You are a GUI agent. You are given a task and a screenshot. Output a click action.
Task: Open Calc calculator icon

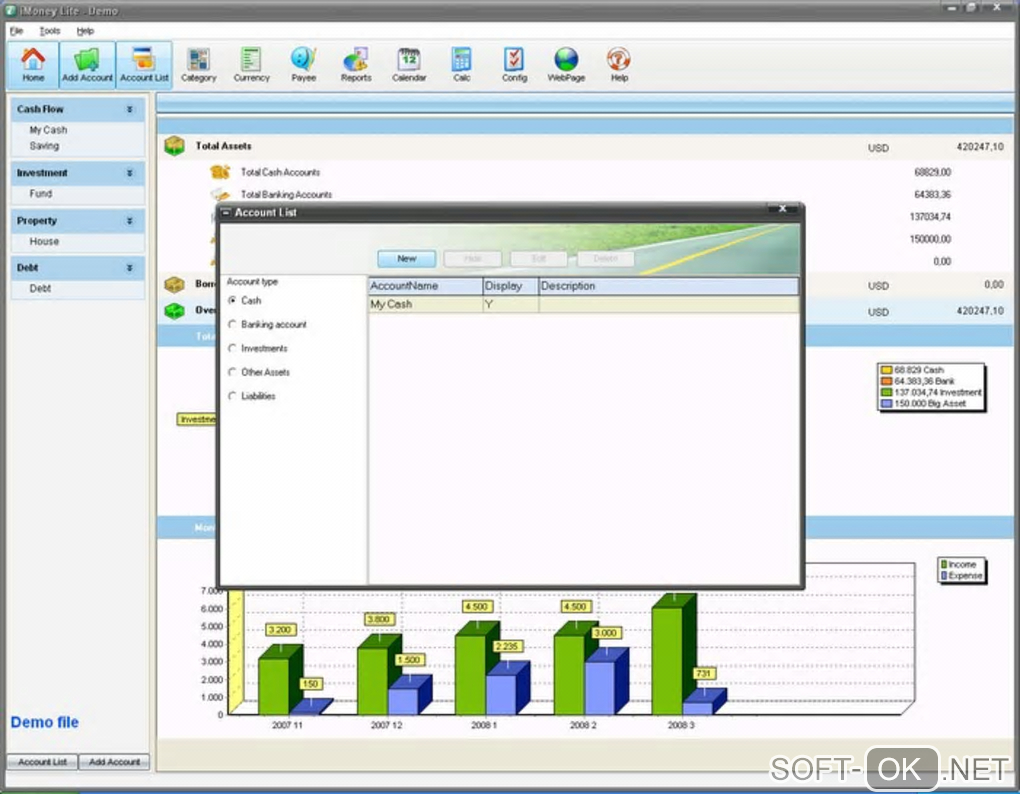pos(461,64)
